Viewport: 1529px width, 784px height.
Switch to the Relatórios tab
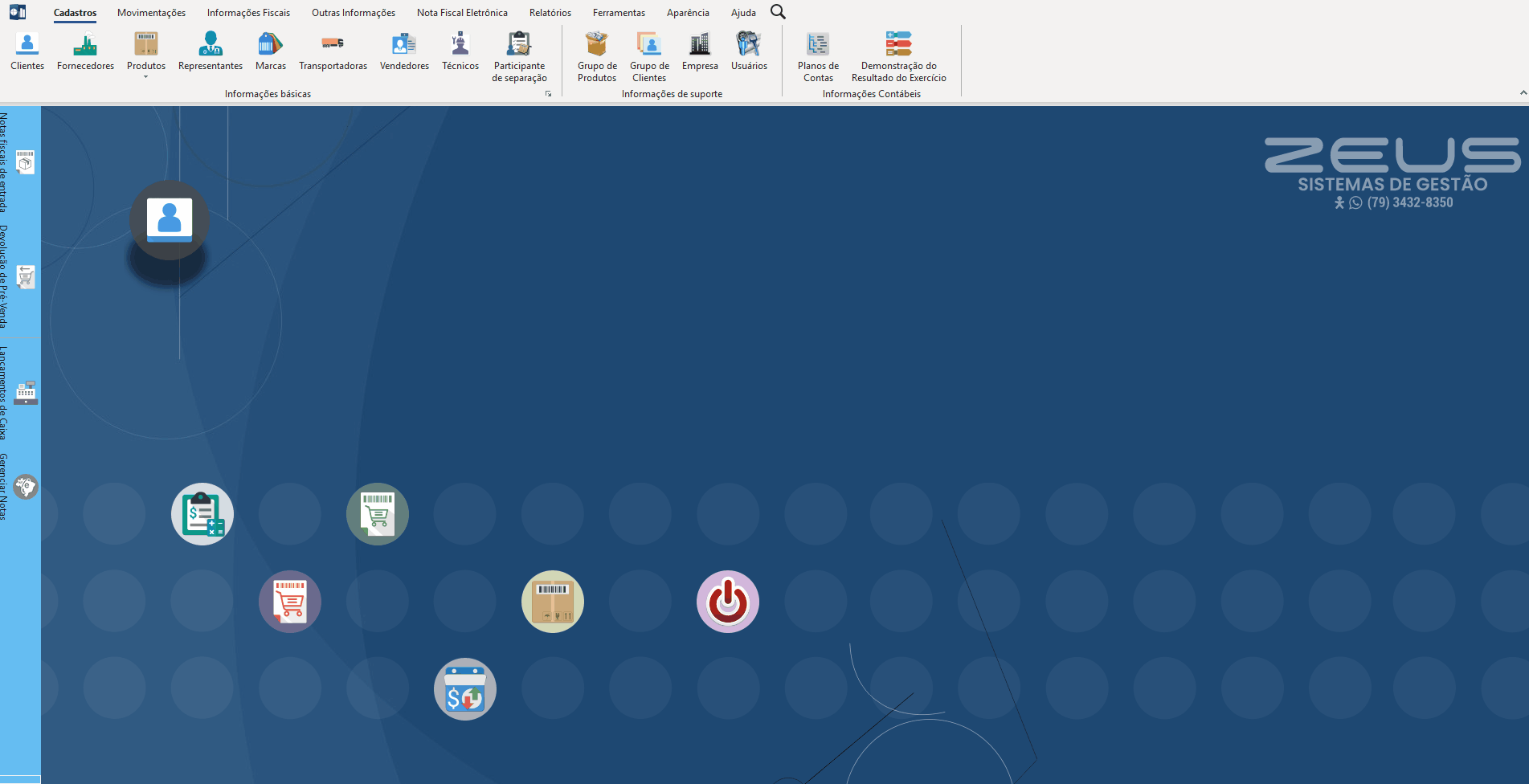click(x=550, y=13)
